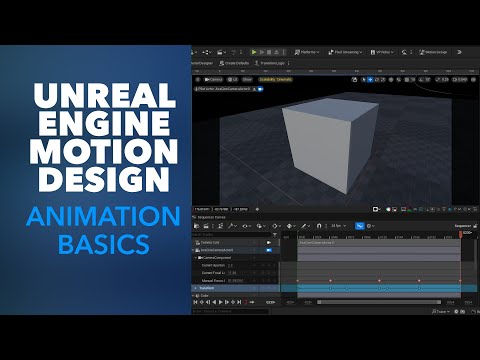The height and width of the screenshot is (360, 480).
Task: Jump to sequence start in playback controls
Action: [195, 302]
